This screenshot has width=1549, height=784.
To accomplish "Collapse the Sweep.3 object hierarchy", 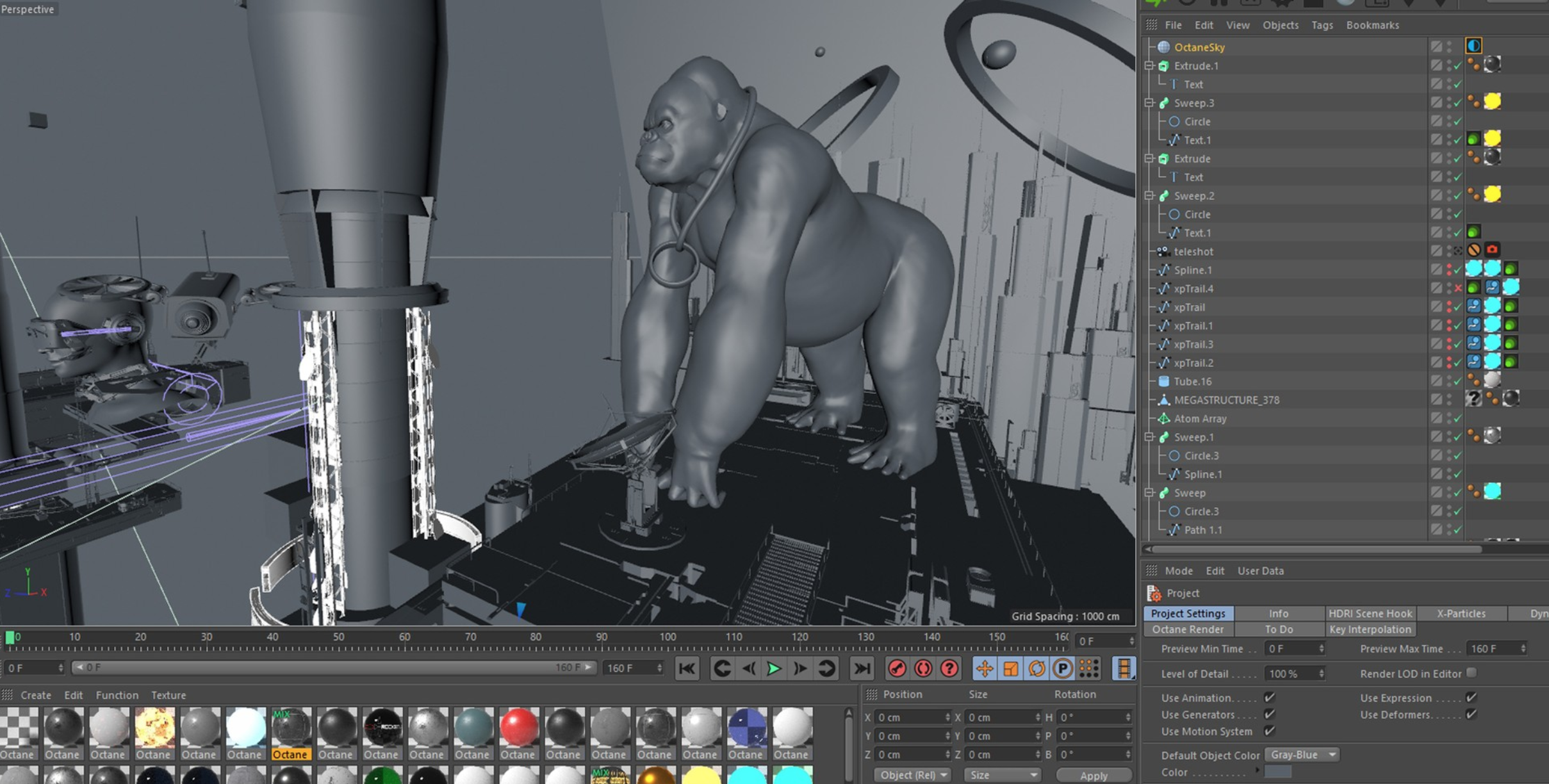I will [1150, 102].
